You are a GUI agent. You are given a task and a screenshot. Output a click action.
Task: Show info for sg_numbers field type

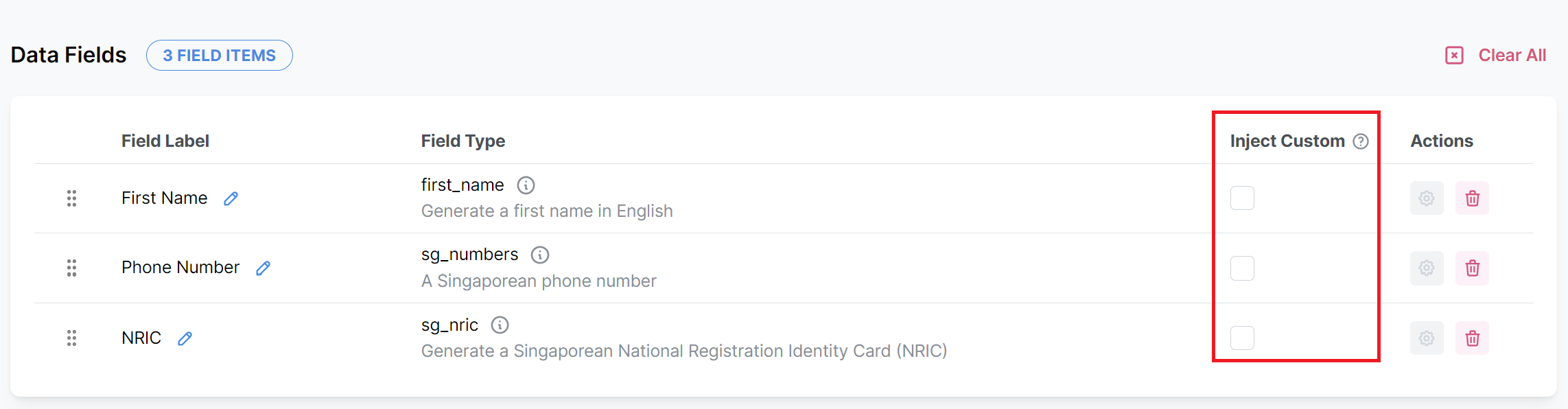[x=540, y=255]
